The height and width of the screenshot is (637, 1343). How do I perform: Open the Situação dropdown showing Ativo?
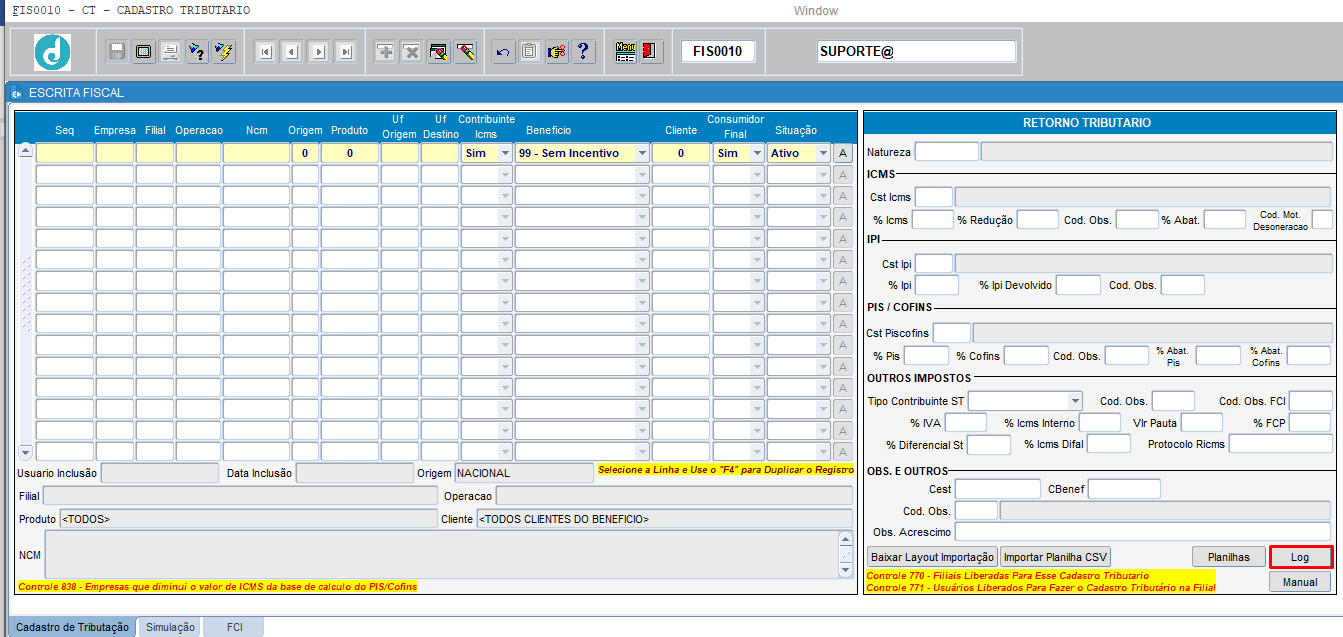pyautogui.click(x=823, y=153)
